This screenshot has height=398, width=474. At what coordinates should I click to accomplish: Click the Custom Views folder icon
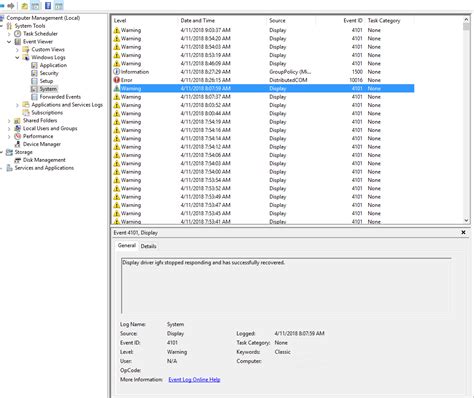coord(26,49)
